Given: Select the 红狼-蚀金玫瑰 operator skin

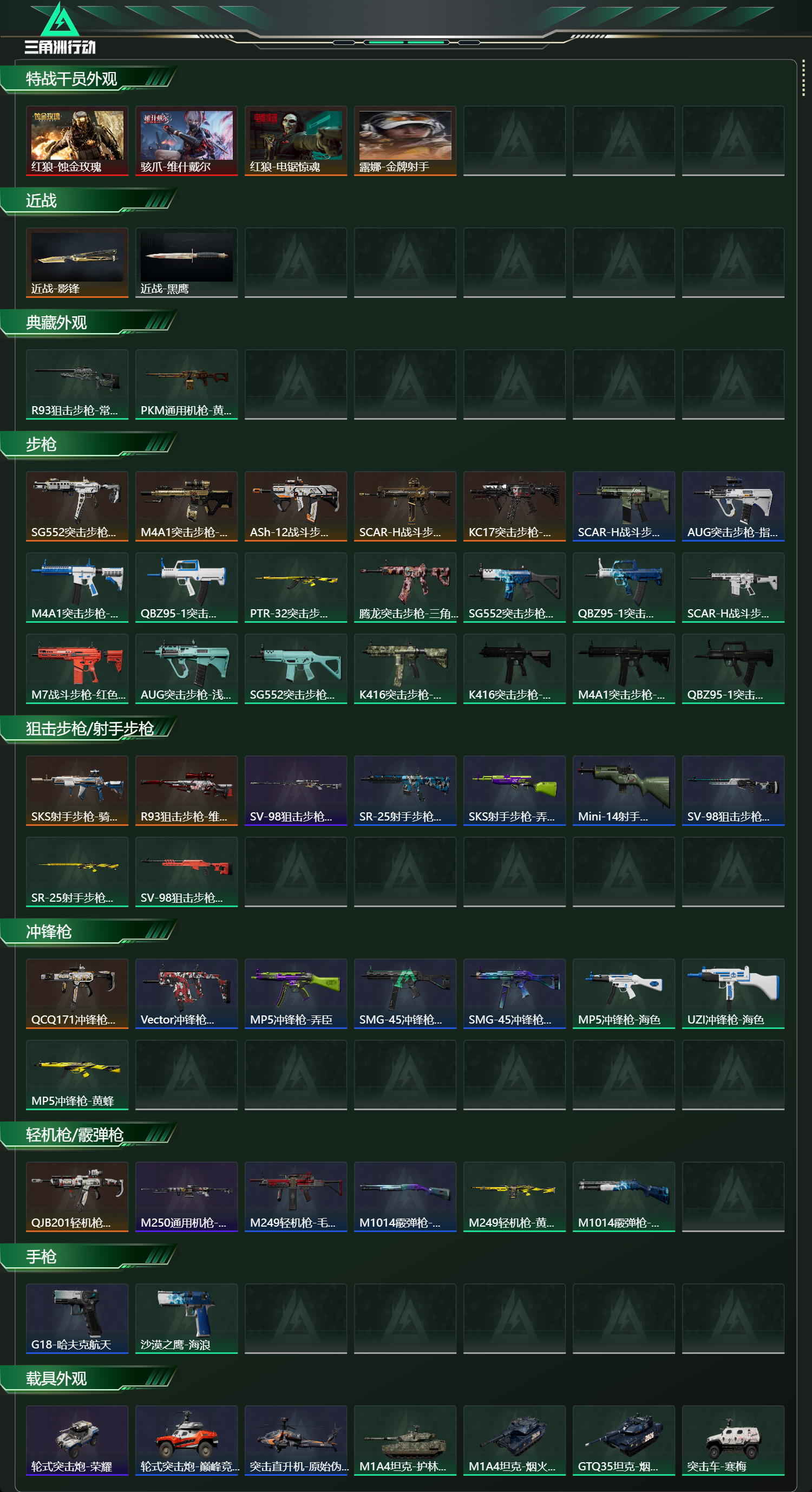Looking at the screenshot, I should click(77, 141).
